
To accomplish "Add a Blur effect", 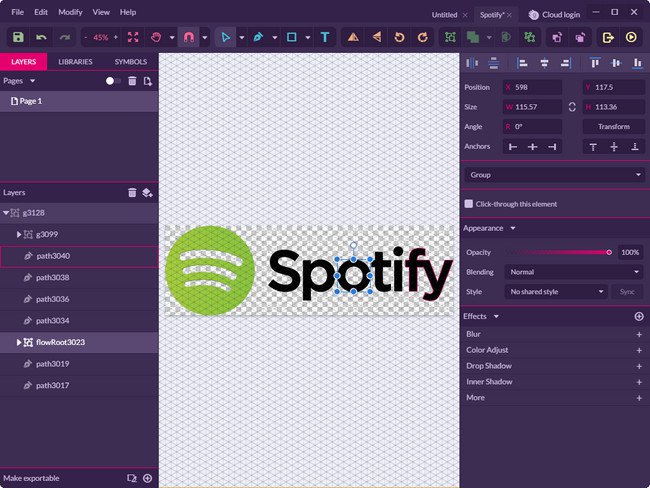I will pyautogui.click(x=639, y=334).
